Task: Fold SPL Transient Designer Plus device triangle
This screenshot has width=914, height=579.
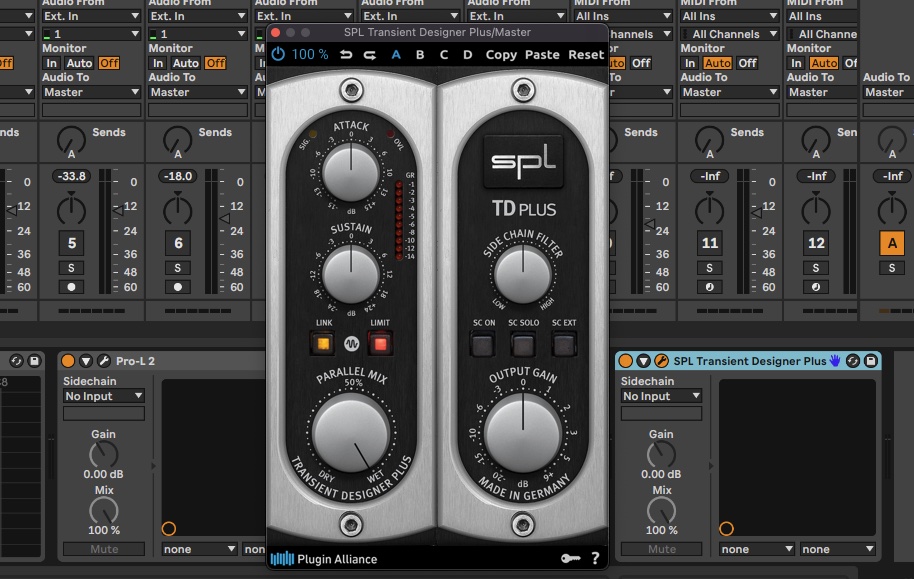Action: [644, 361]
